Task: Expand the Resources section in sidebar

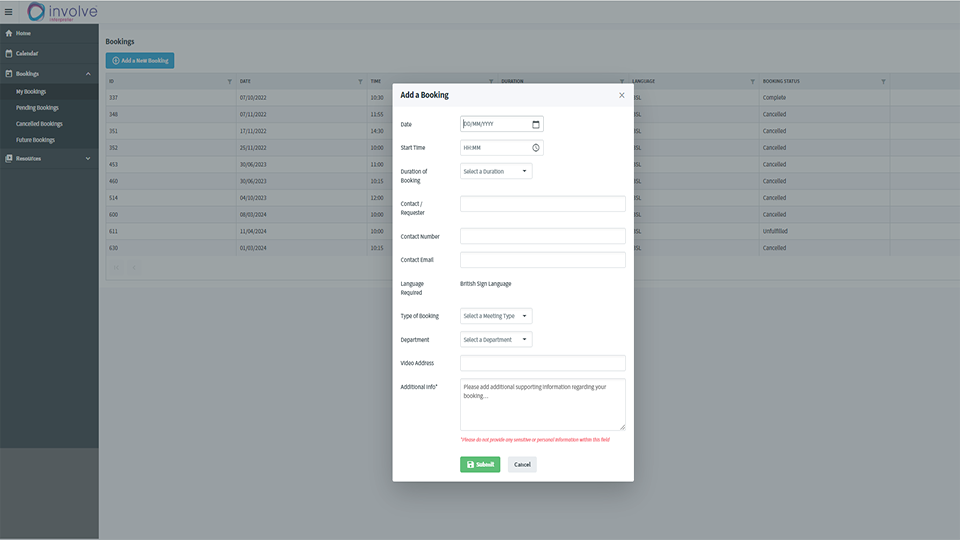Action: (x=87, y=158)
